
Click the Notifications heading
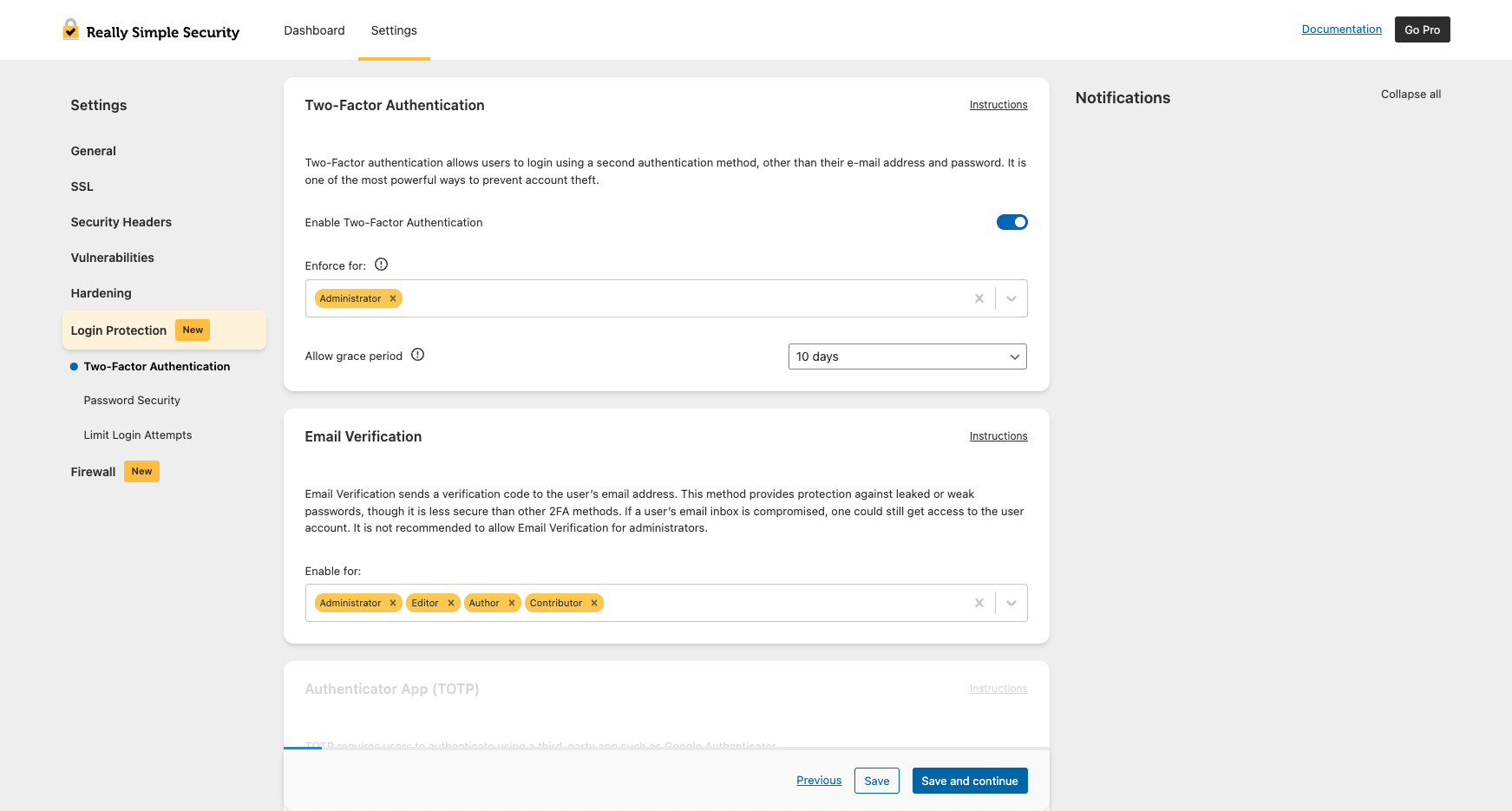click(1123, 98)
